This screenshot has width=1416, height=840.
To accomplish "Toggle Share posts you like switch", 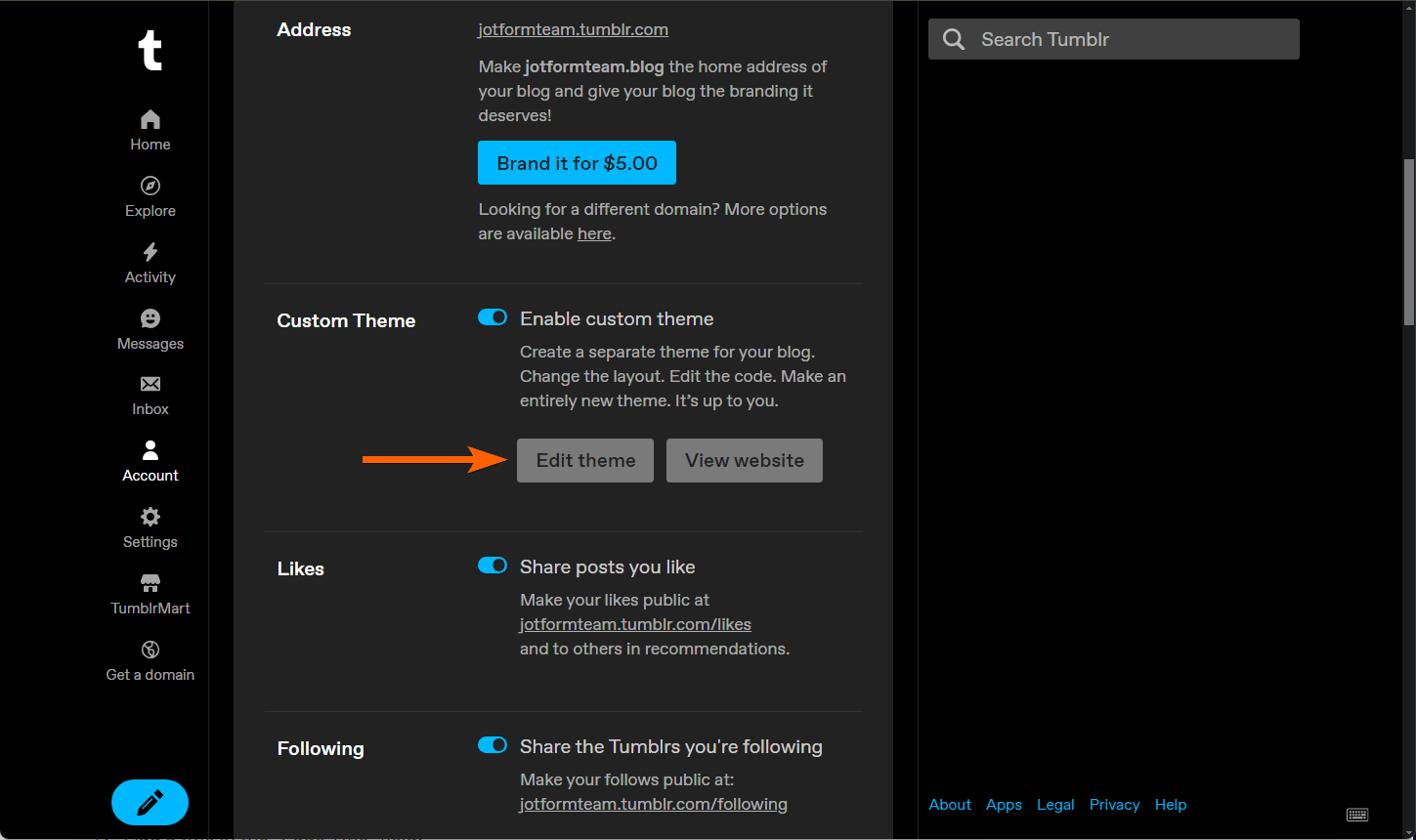I will (x=493, y=566).
